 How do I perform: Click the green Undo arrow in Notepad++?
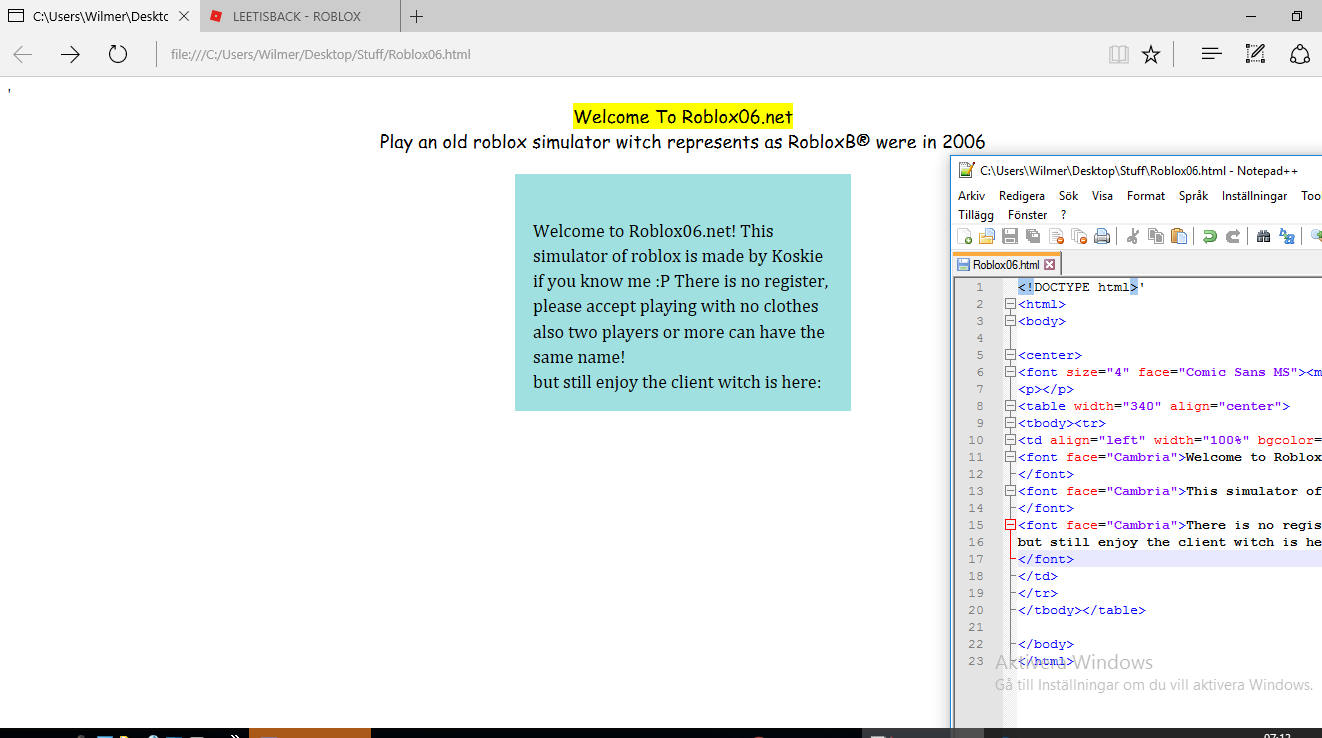pyautogui.click(x=1210, y=237)
